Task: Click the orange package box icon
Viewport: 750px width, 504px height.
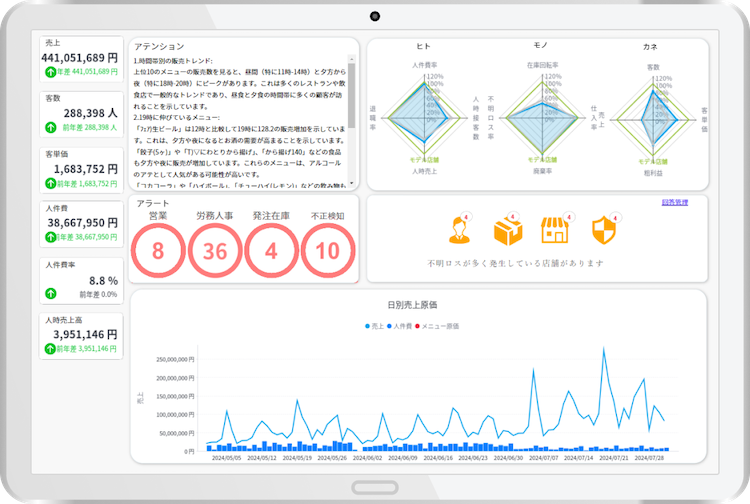Action: (x=507, y=231)
